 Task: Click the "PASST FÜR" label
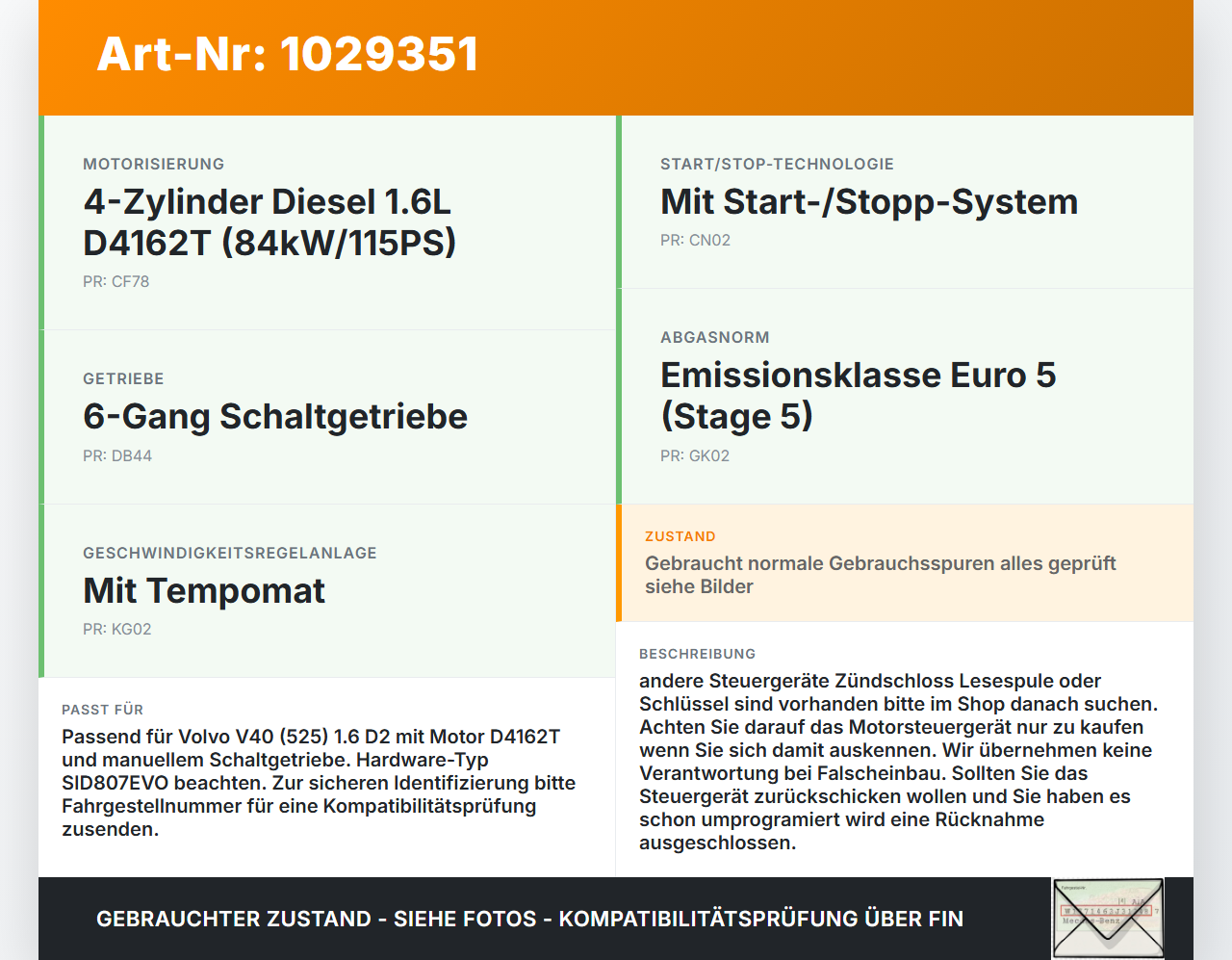tap(102, 710)
